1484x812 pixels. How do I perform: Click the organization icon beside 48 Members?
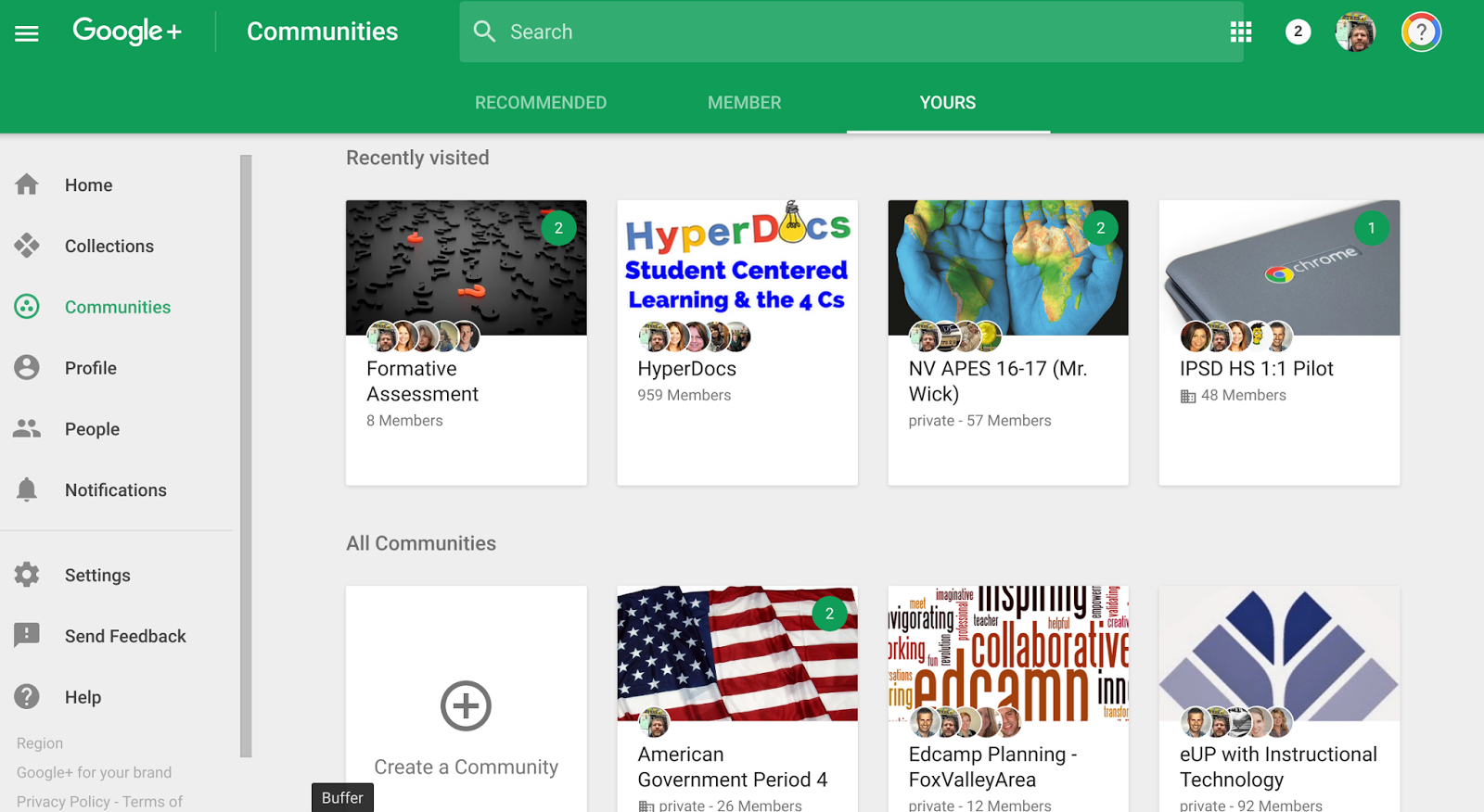tap(1188, 396)
